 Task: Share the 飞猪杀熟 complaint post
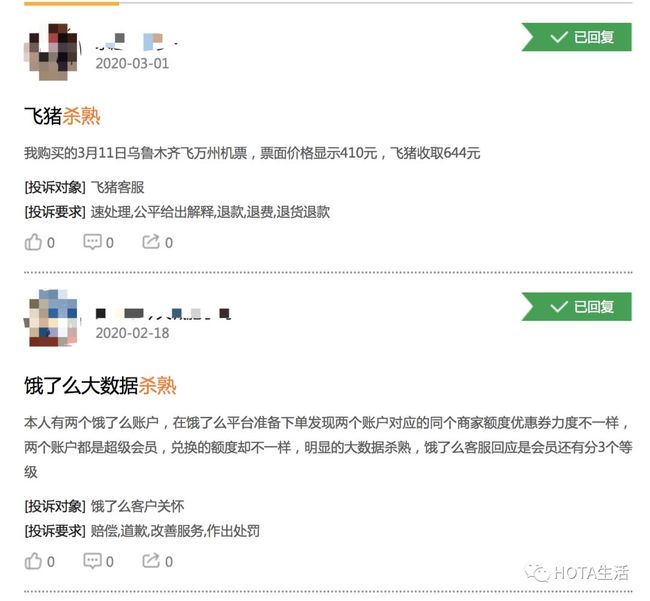(158, 242)
